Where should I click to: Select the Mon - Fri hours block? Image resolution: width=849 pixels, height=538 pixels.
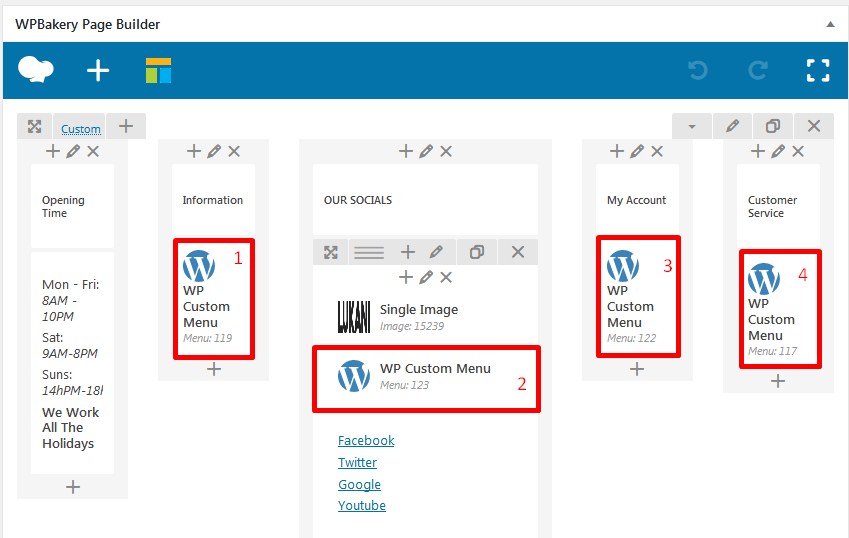[73, 363]
